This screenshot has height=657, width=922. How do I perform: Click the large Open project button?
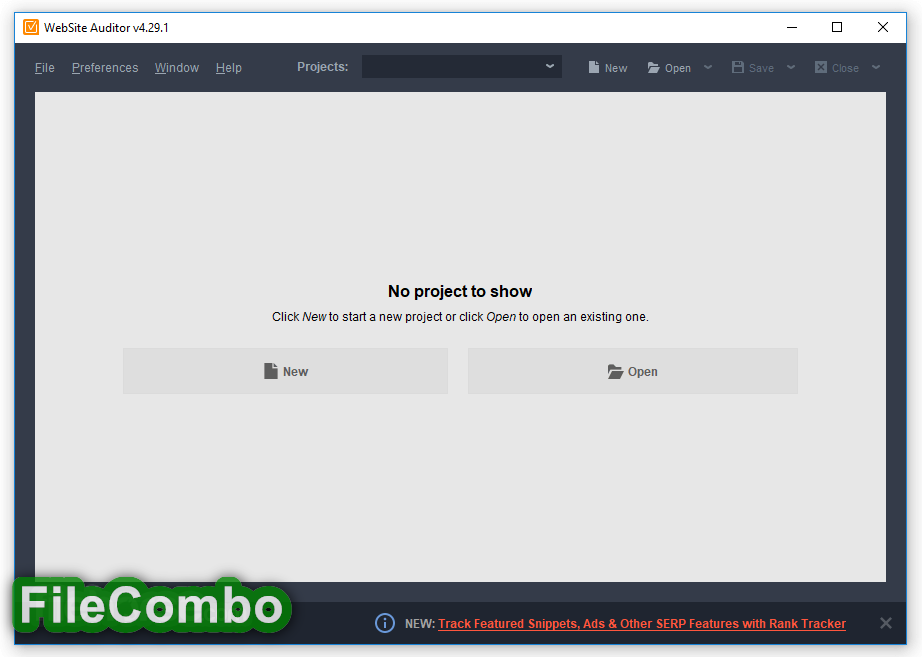point(633,371)
